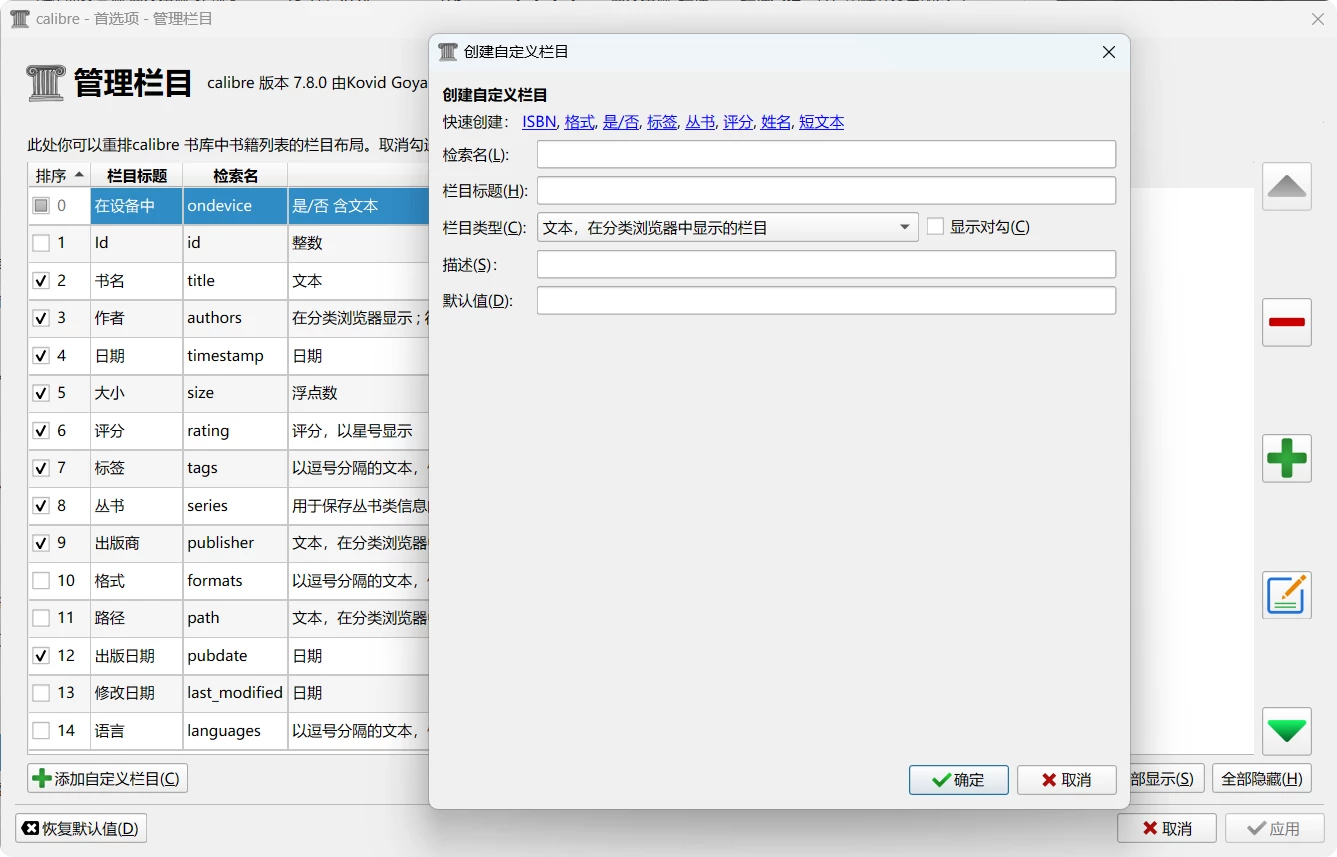
Task: Click the 检索名 column header
Action: [235, 175]
